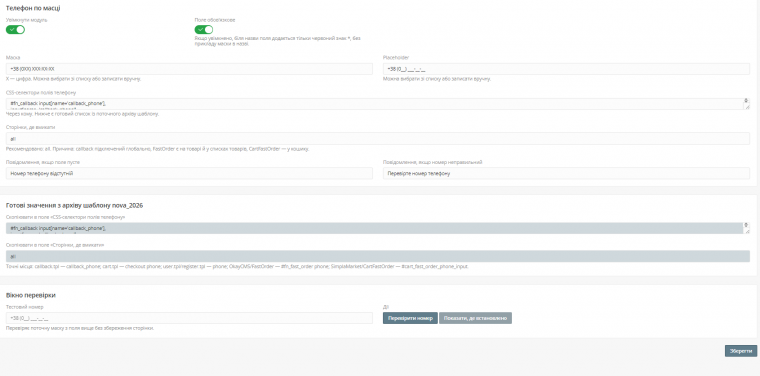Viewport: 760px width, 376px height.
Task: Select the ready 'all' pages value field
Action: pyautogui.click(x=378, y=256)
